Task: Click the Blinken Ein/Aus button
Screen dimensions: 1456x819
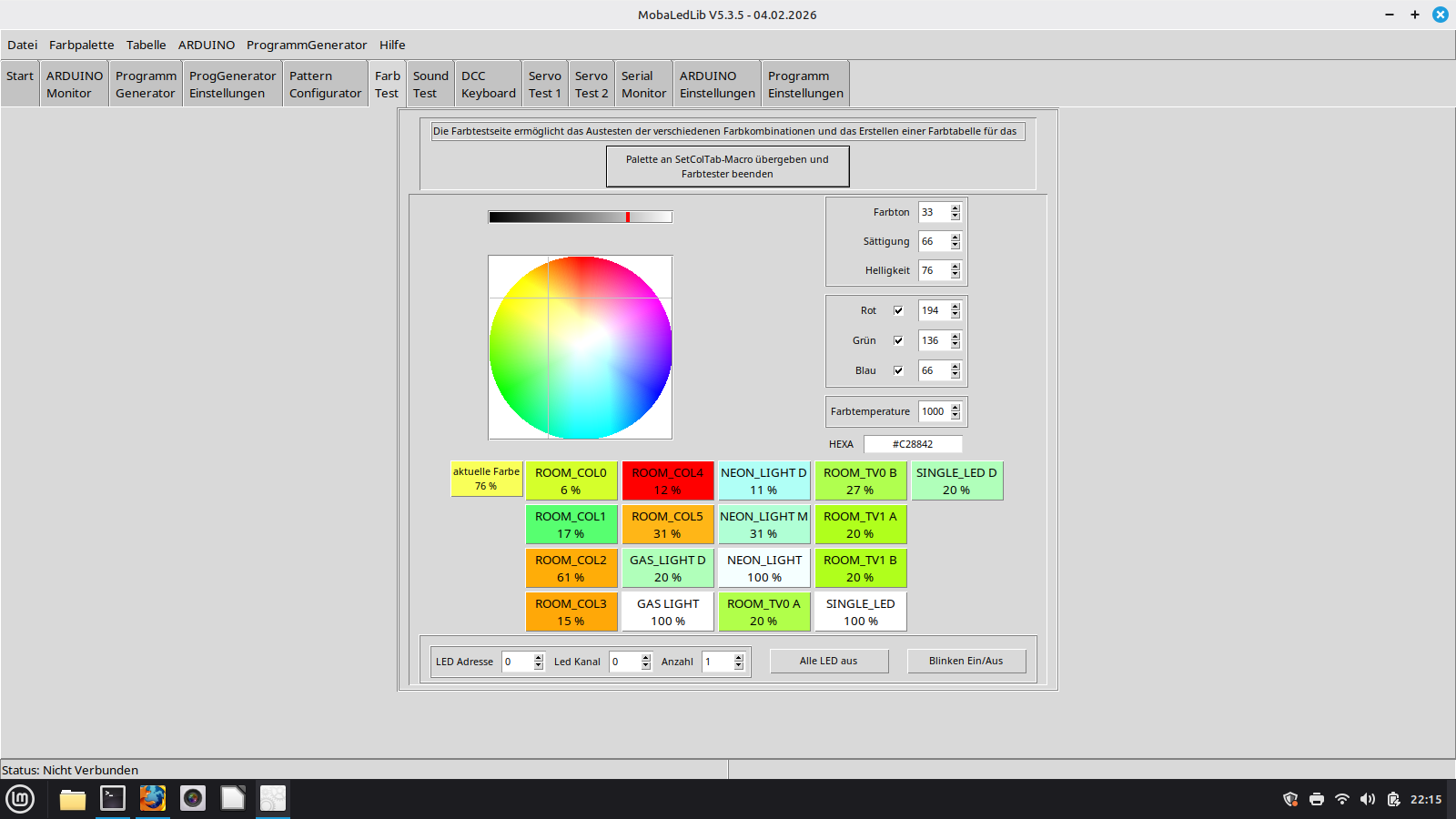Action: pos(966,661)
